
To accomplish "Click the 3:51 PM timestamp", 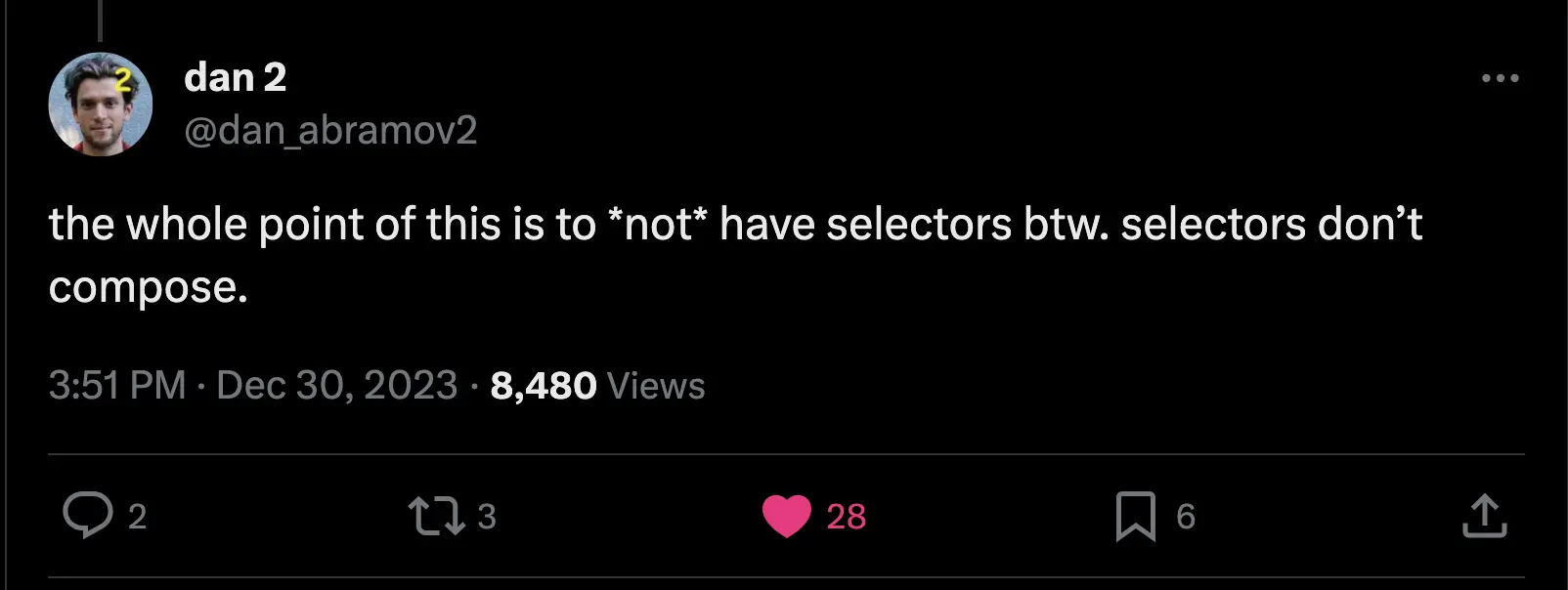I will pyautogui.click(x=117, y=385).
